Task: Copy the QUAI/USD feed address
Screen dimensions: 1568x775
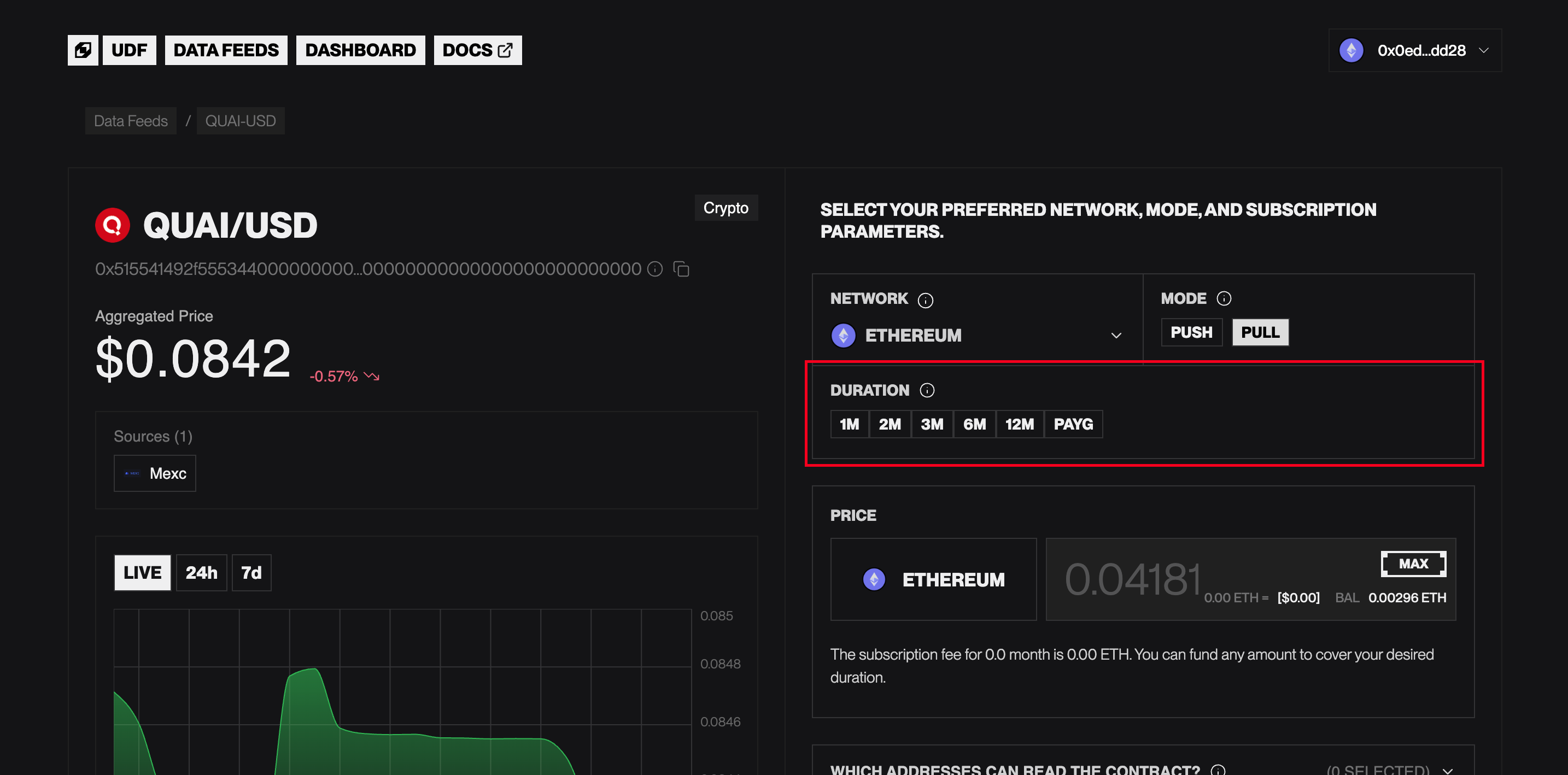Action: 681,269
